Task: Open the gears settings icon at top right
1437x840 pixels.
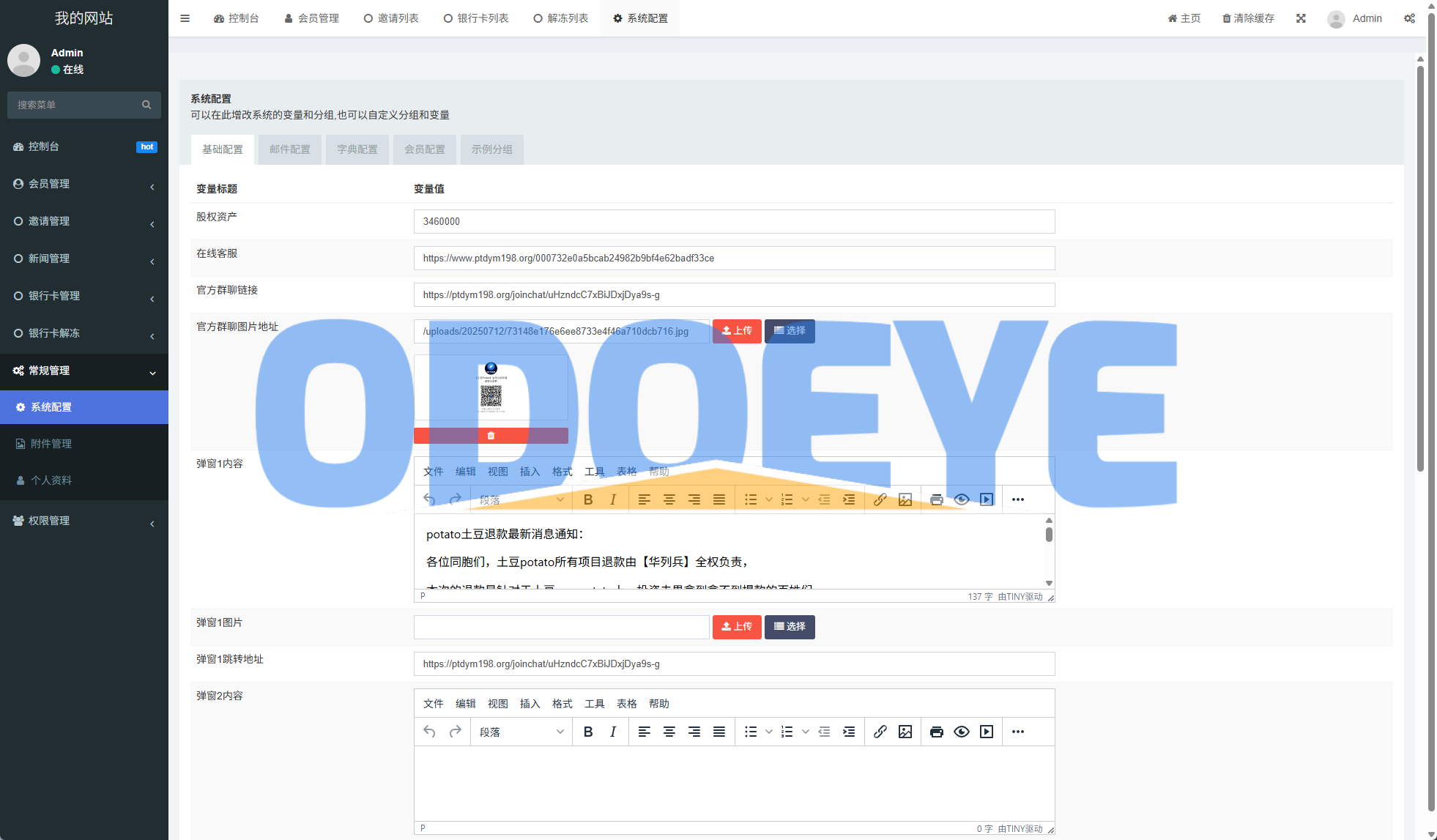Action: [1409, 18]
